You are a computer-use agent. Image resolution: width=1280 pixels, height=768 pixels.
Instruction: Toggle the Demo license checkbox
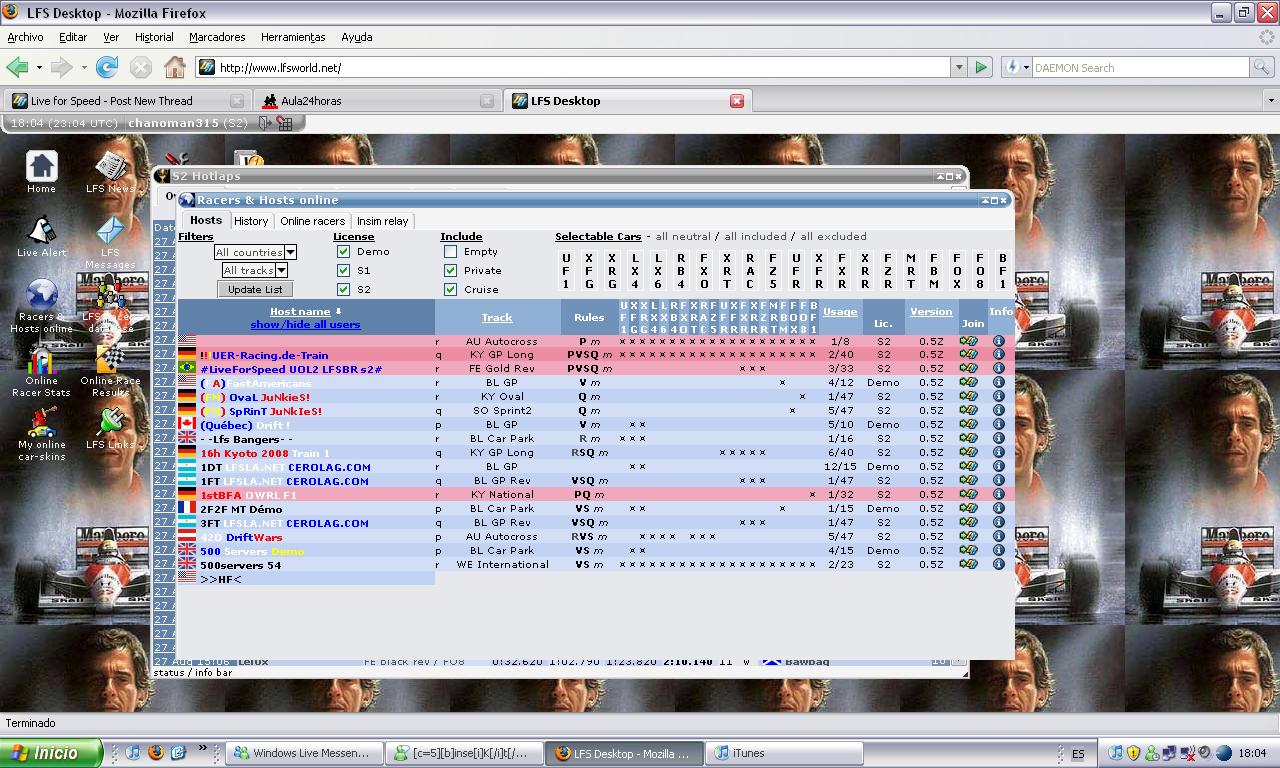click(343, 251)
